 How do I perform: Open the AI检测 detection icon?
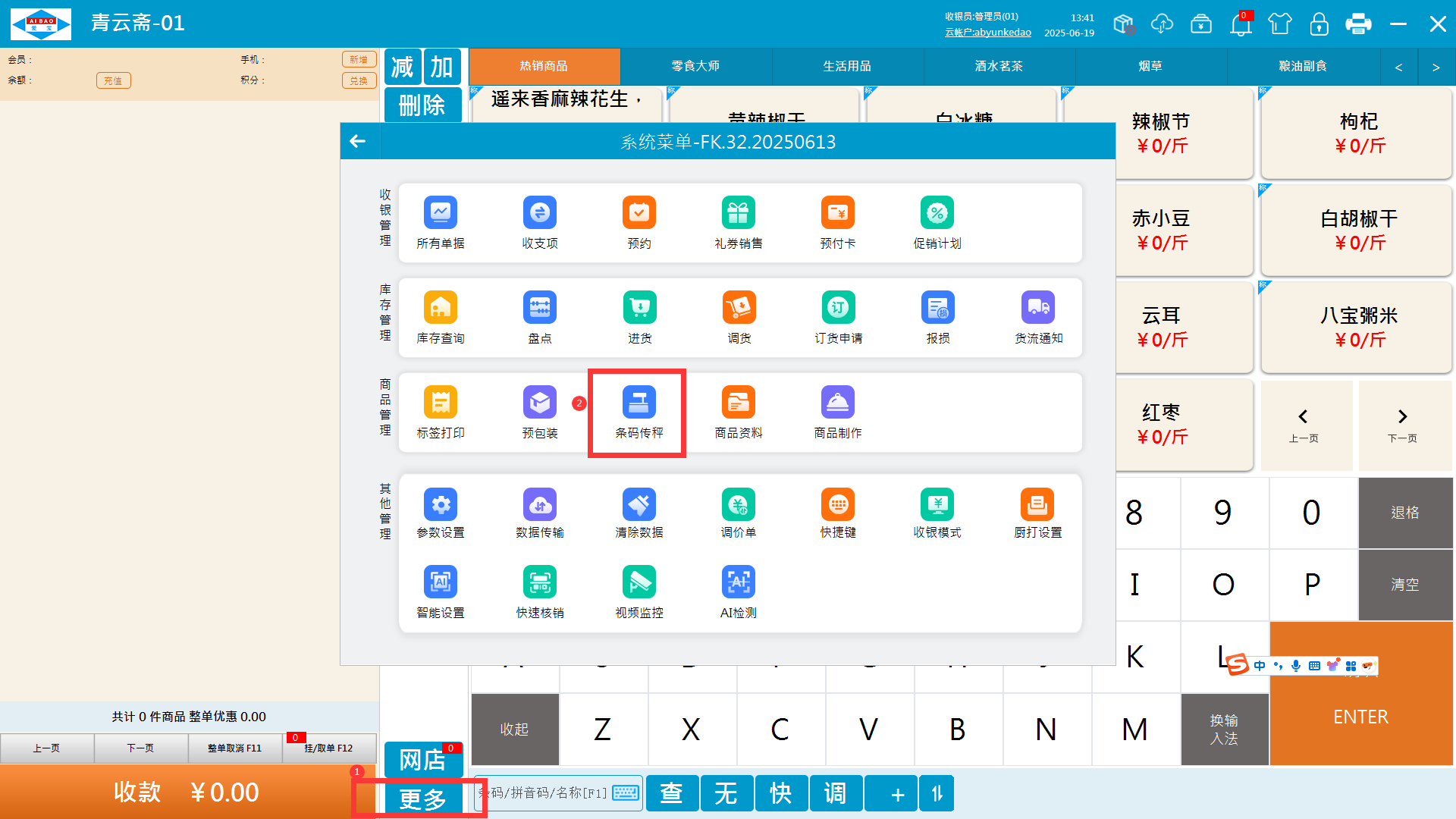tap(738, 583)
